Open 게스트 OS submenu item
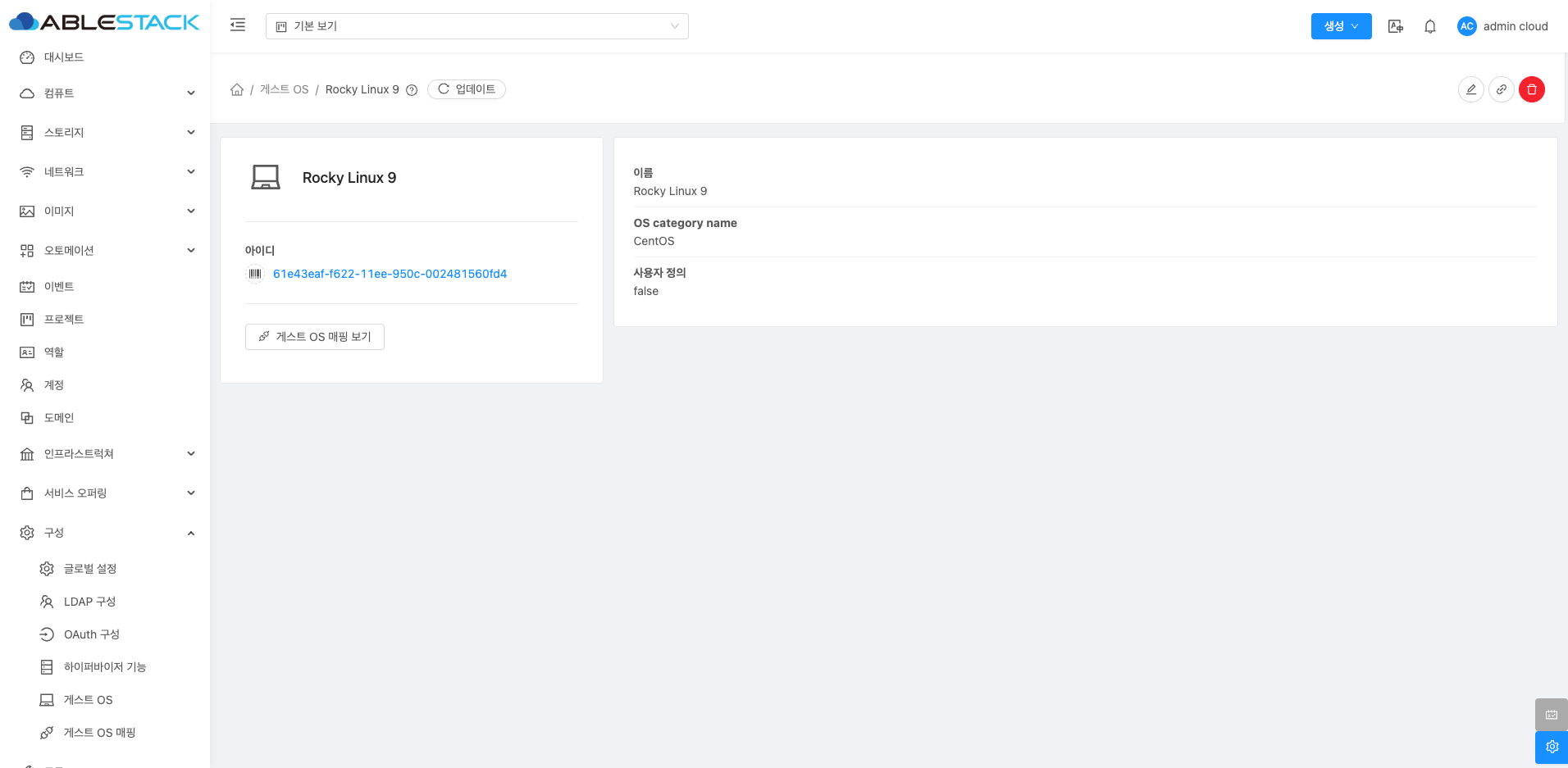This screenshot has height=768, width=1568. (105, 700)
